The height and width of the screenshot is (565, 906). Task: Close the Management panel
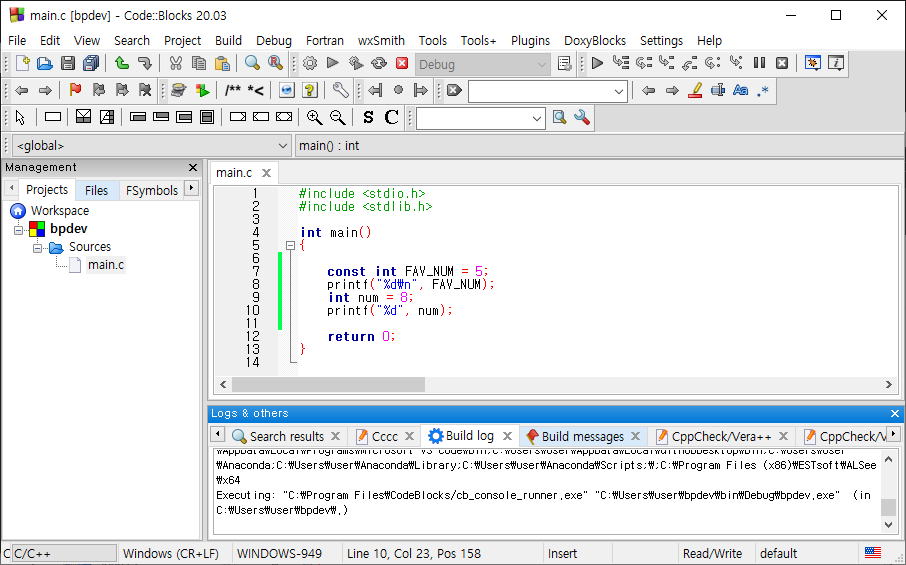[x=193, y=168]
